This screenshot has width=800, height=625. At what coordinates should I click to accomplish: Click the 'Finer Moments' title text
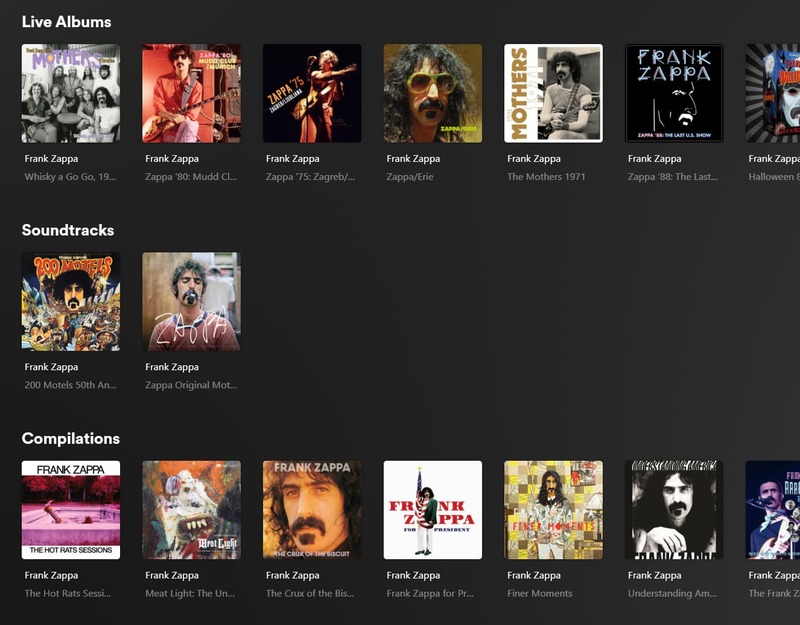540,593
